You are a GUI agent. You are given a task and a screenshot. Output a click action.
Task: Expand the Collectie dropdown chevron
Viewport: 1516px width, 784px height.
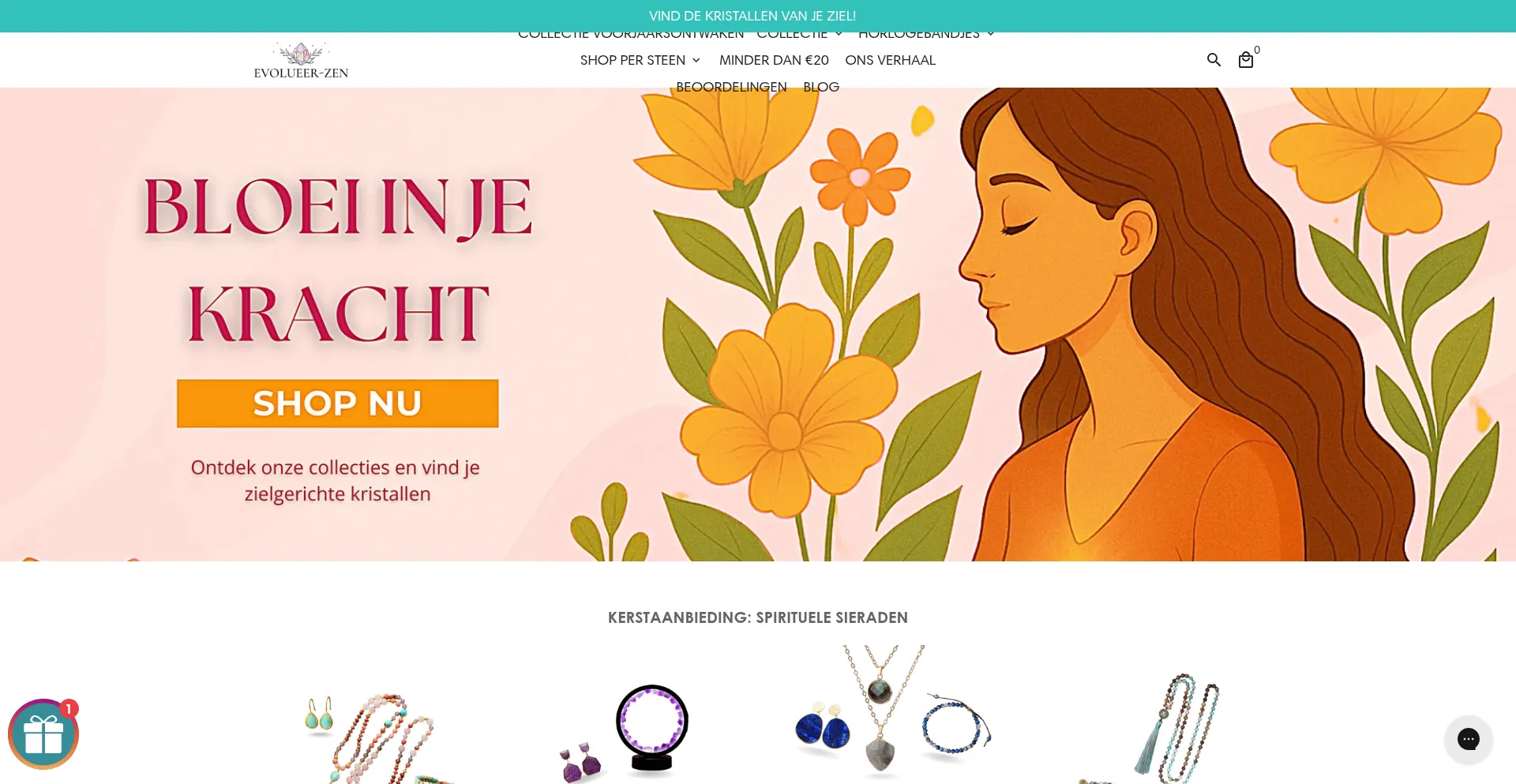pyautogui.click(x=839, y=34)
